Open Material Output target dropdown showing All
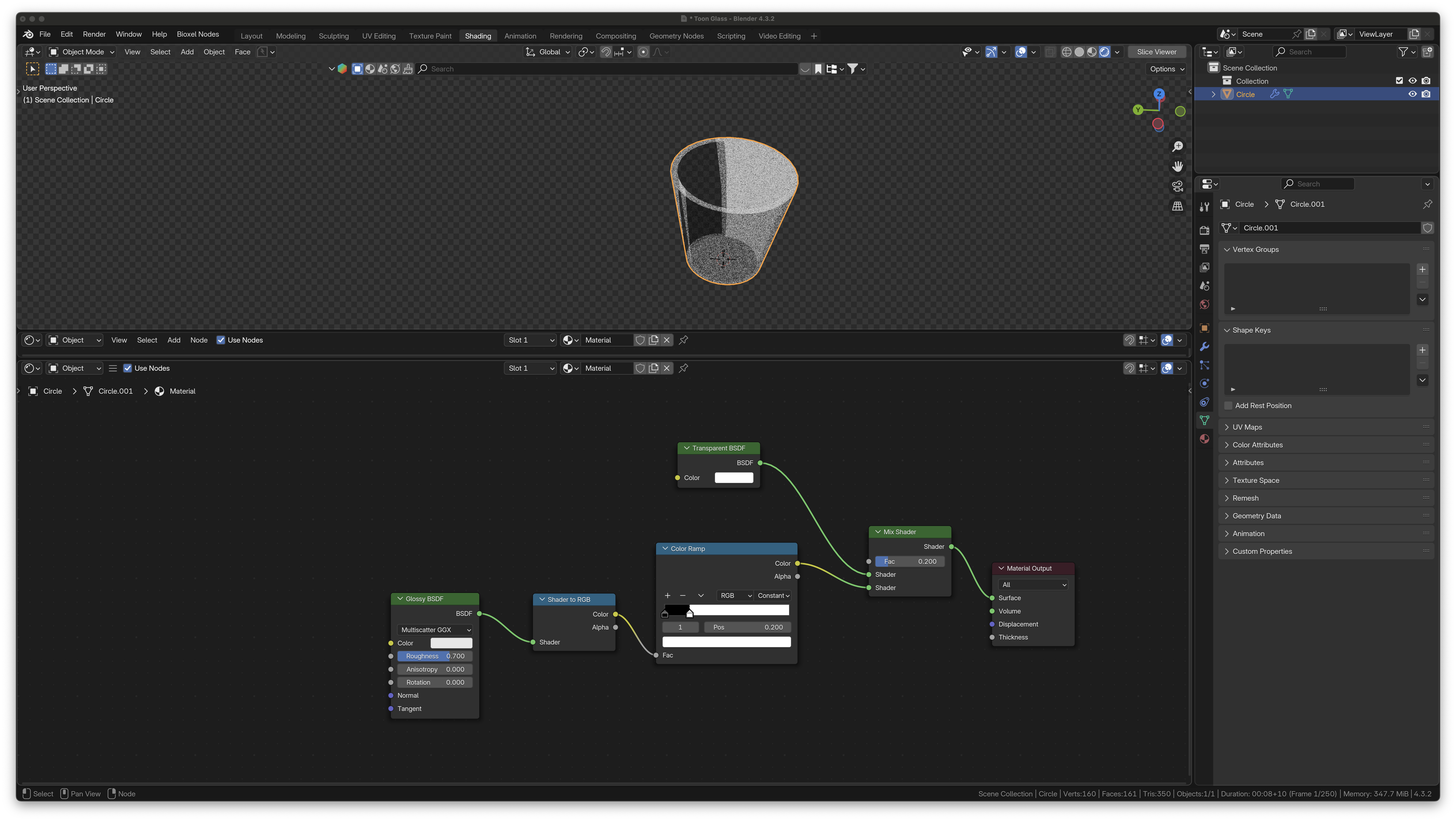 [1034, 585]
